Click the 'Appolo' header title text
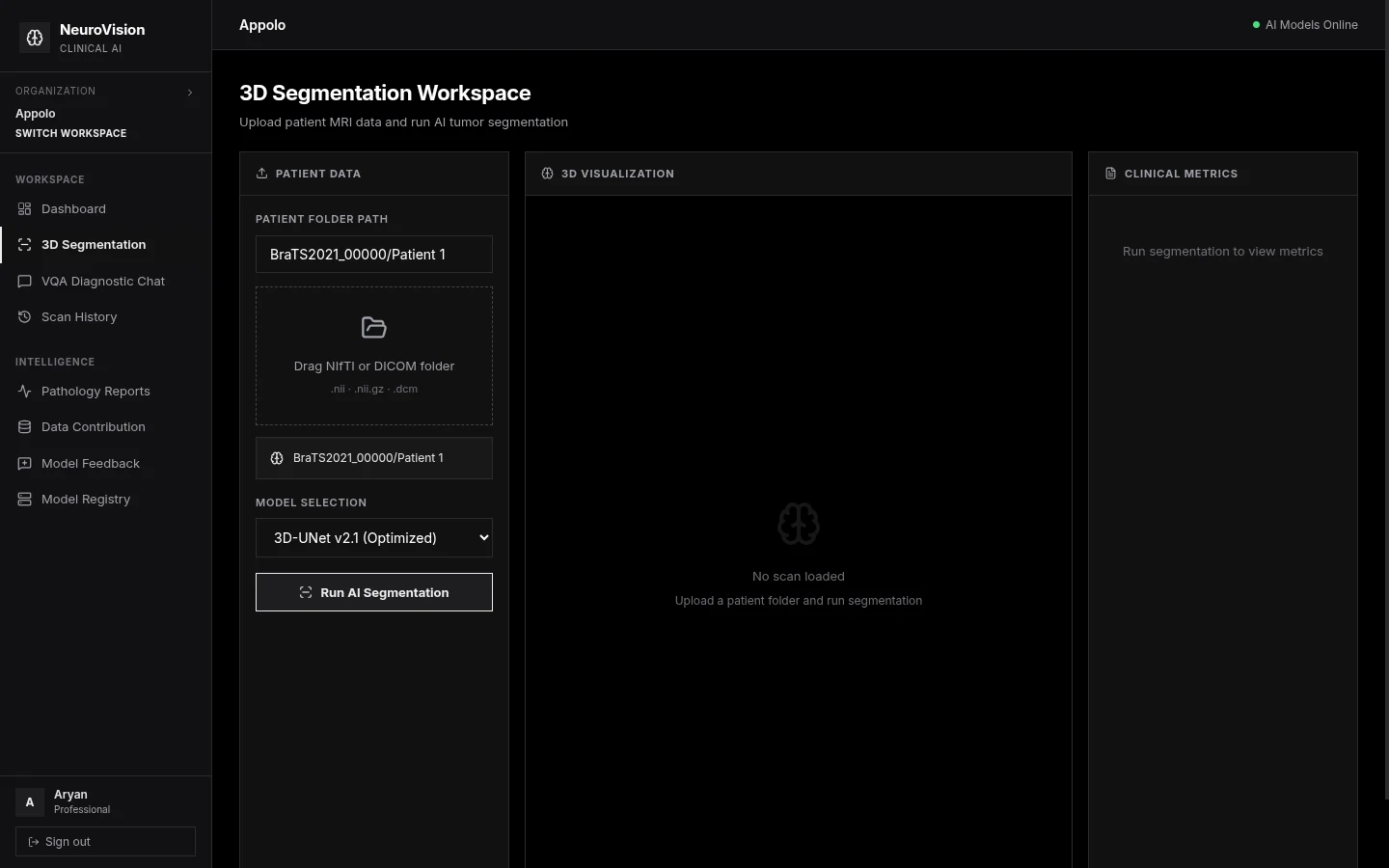 click(262, 25)
